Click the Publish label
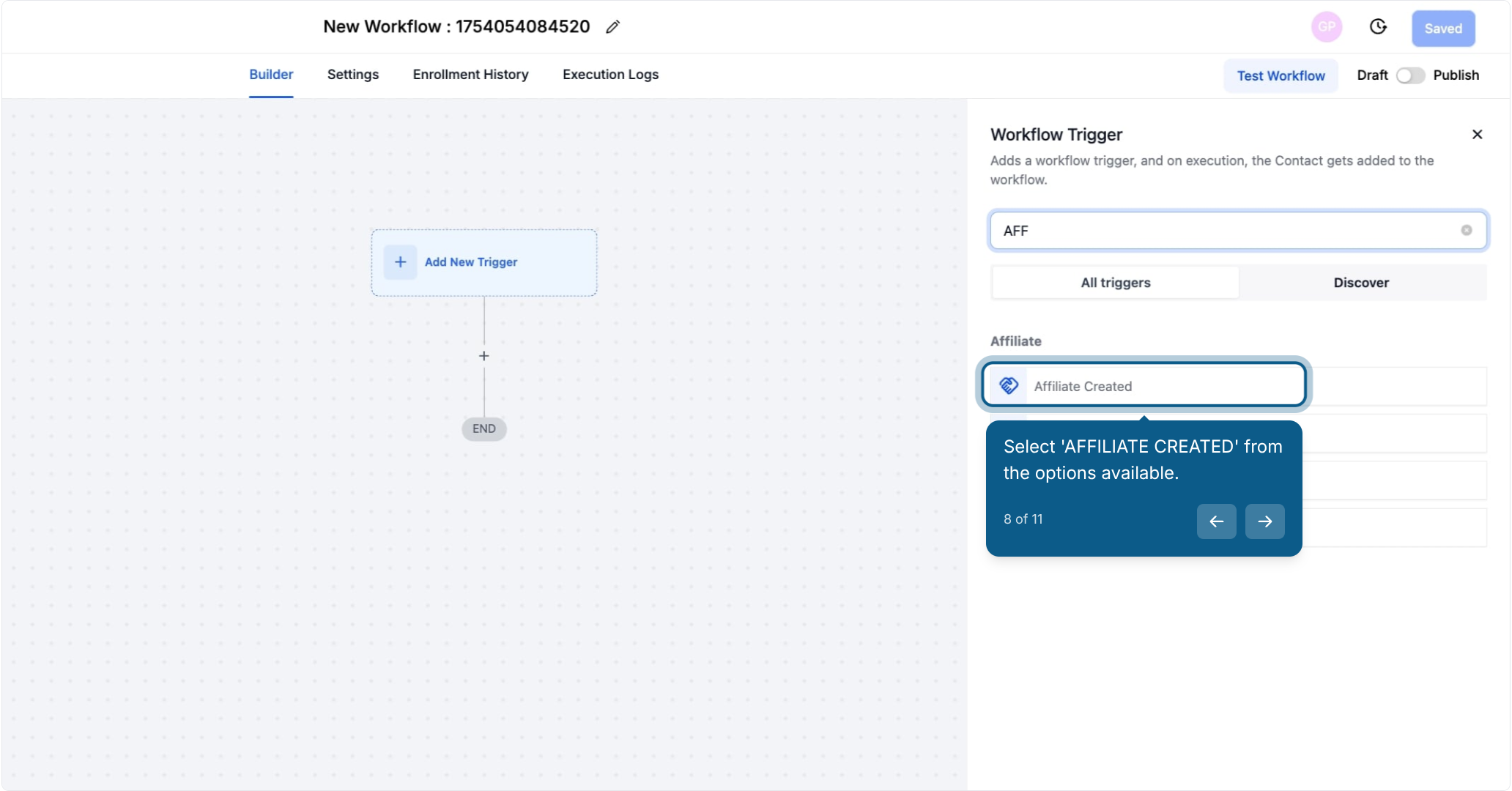 click(1456, 75)
